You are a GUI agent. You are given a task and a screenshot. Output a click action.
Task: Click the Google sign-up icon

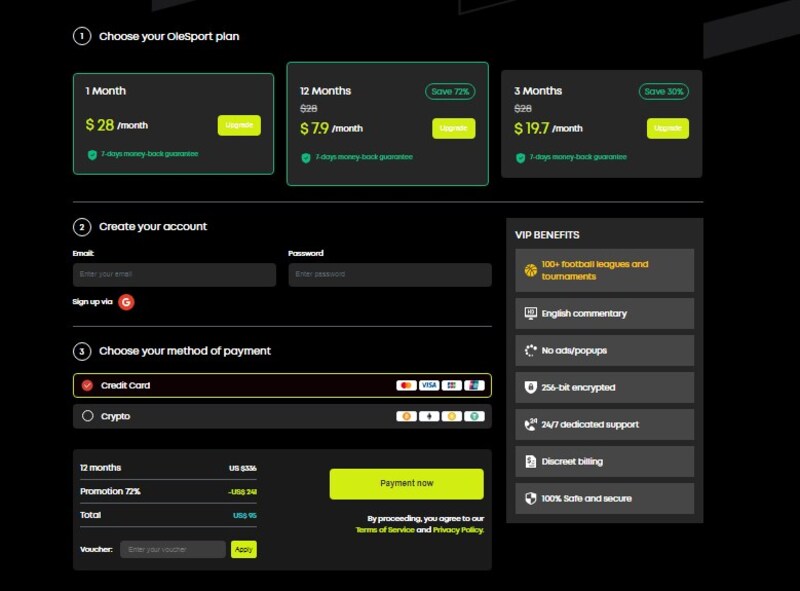126,301
